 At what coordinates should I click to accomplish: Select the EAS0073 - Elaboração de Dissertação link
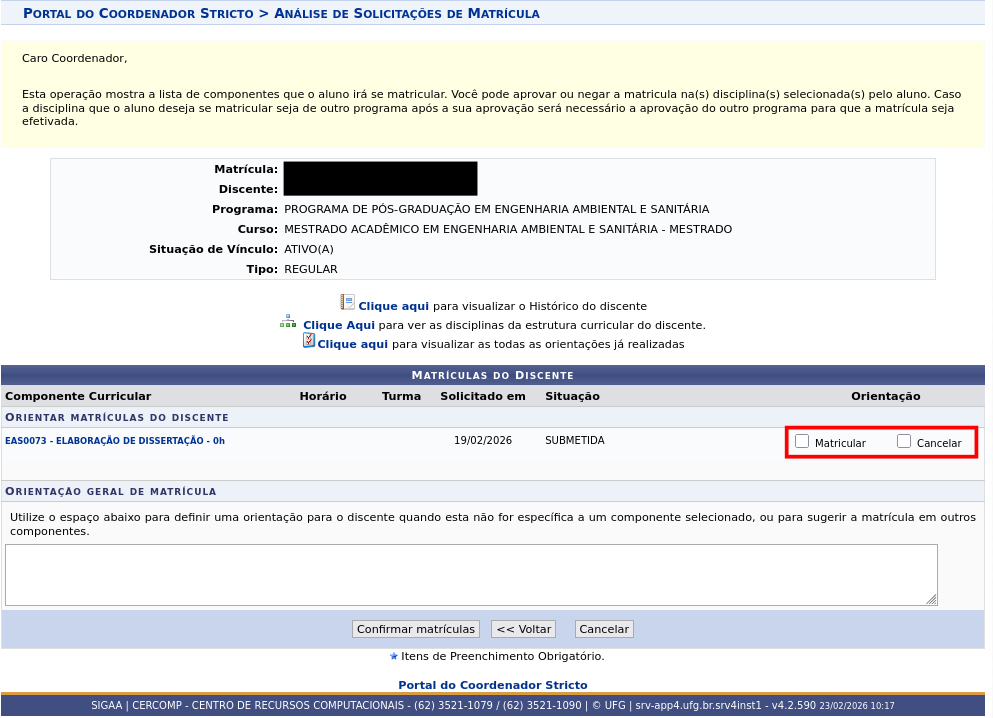pos(114,440)
